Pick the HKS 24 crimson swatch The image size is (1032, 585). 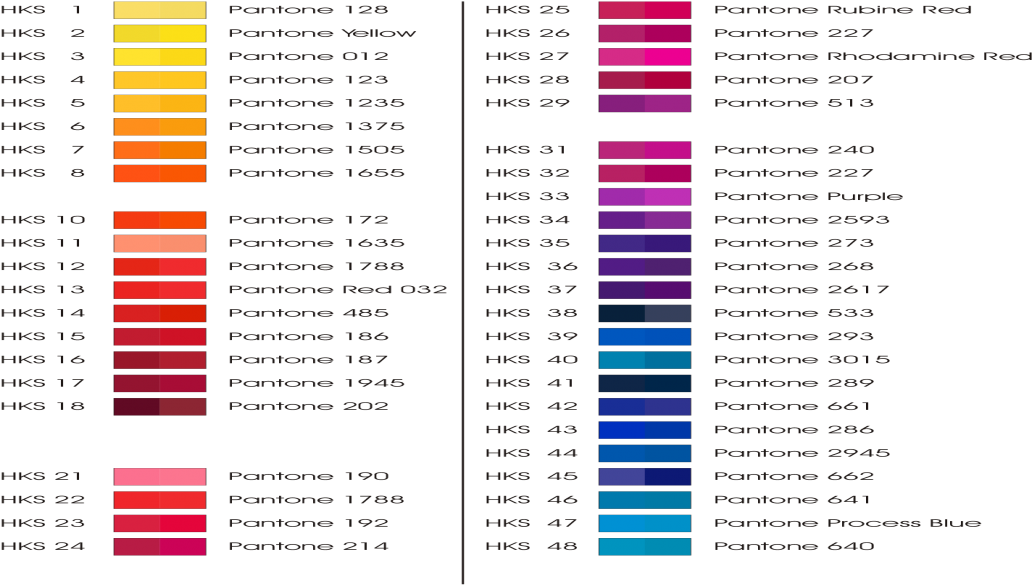[x=160, y=546]
